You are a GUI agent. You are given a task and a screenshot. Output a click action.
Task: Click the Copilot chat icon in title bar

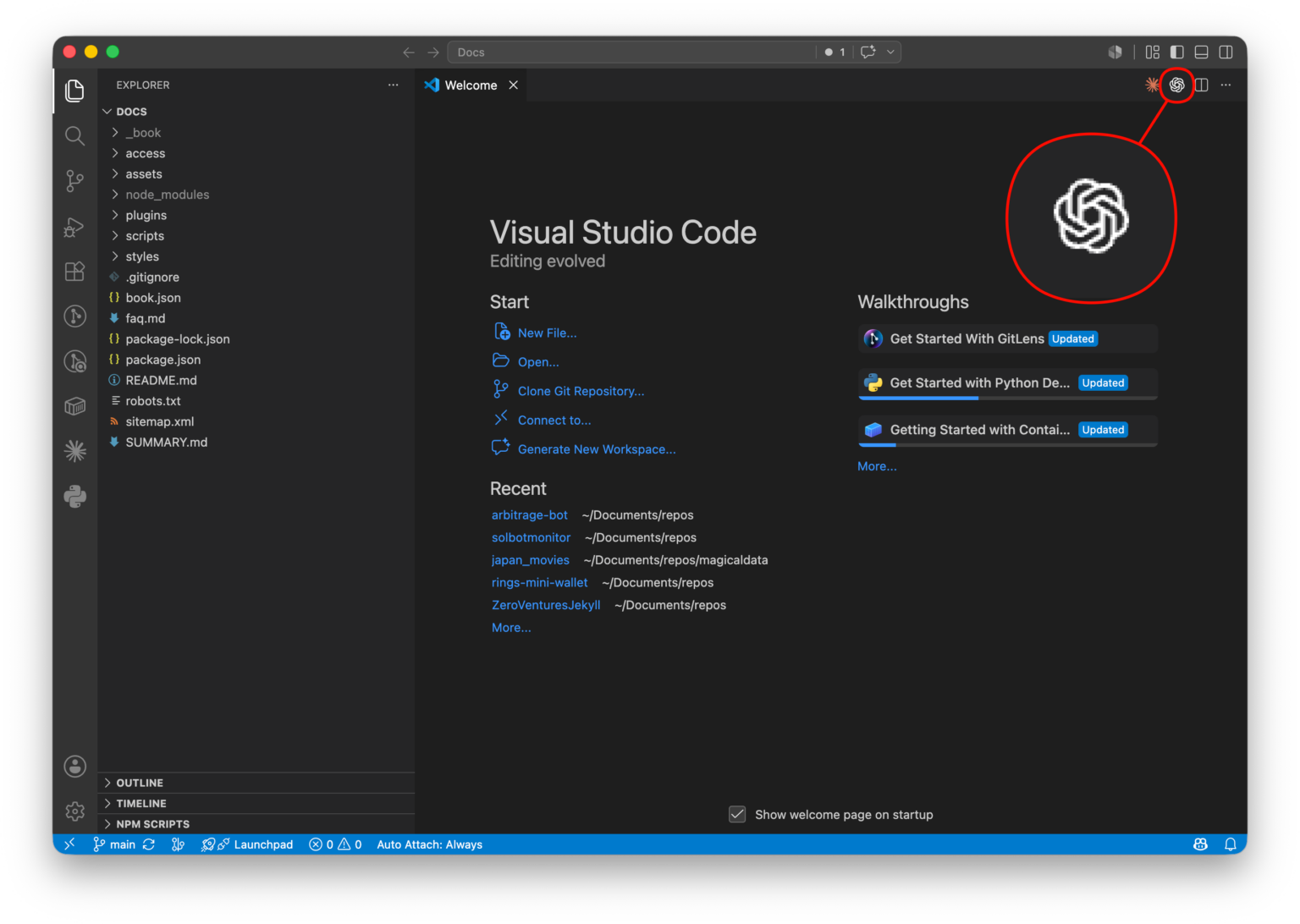coord(868,52)
